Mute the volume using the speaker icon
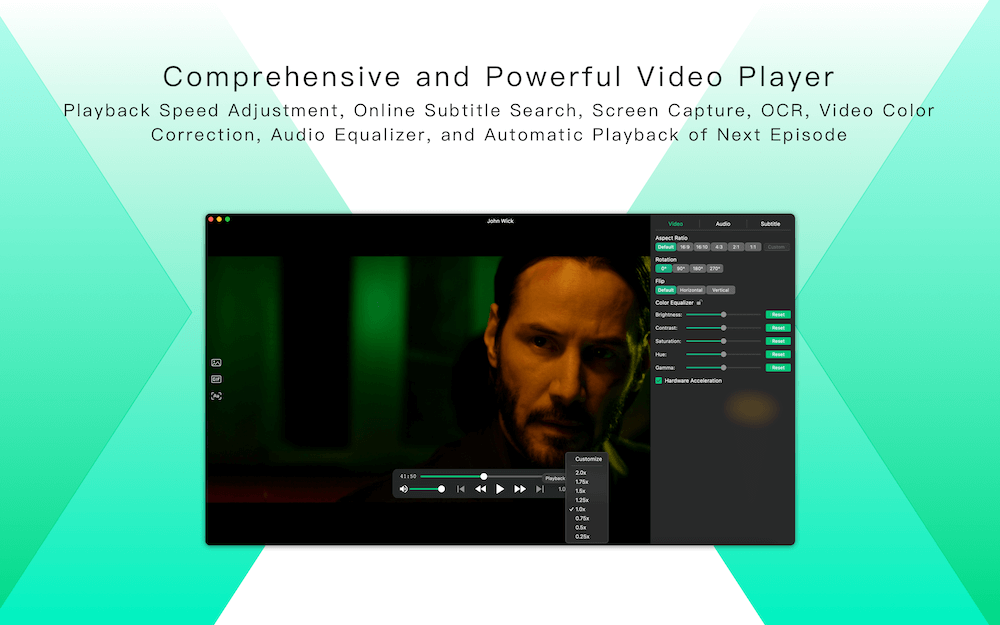The height and width of the screenshot is (625, 1000). pyautogui.click(x=404, y=489)
